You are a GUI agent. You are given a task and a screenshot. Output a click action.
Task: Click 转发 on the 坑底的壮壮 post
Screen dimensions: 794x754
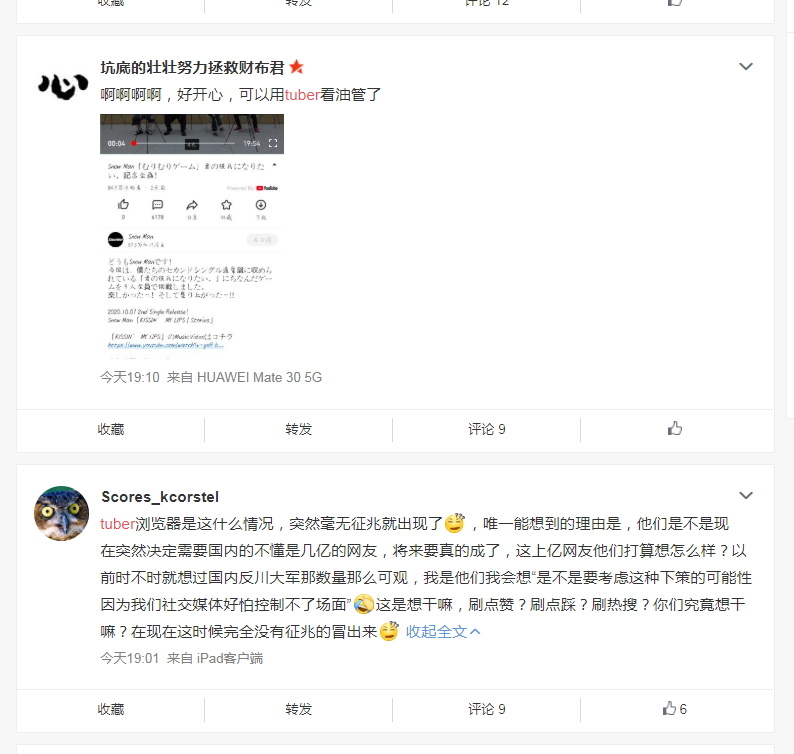click(298, 429)
